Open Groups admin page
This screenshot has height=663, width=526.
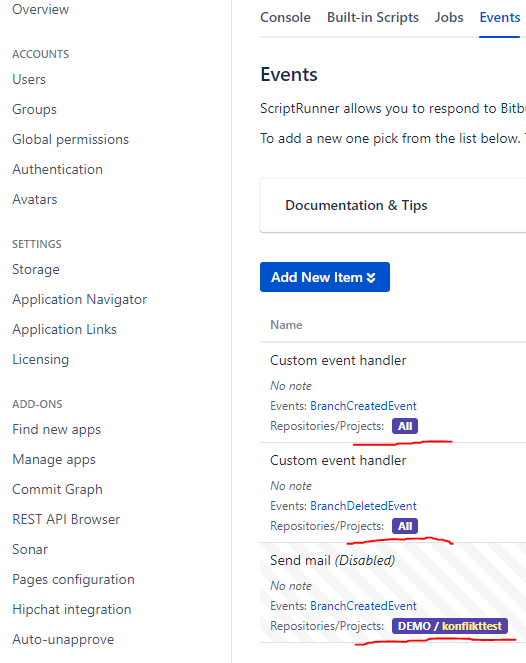(x=34, y=110)
